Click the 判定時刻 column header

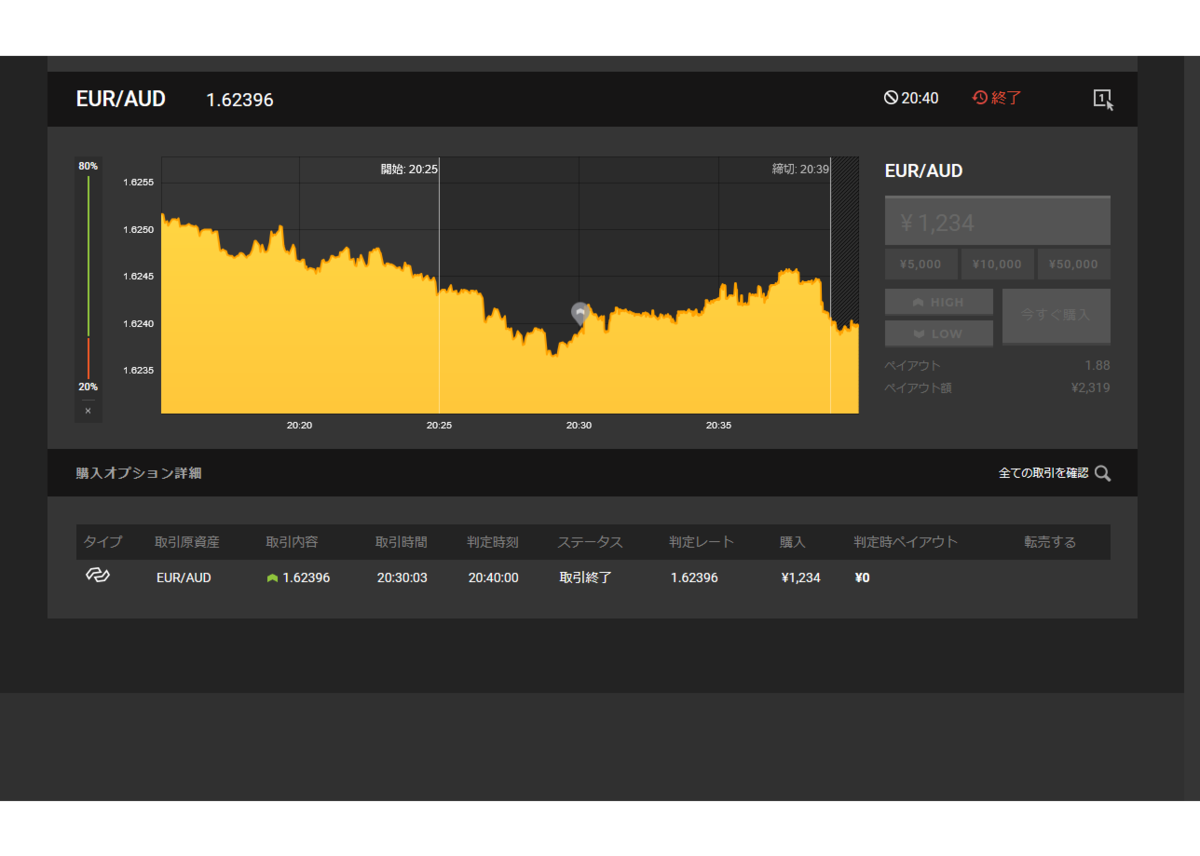tap(493, 542)
